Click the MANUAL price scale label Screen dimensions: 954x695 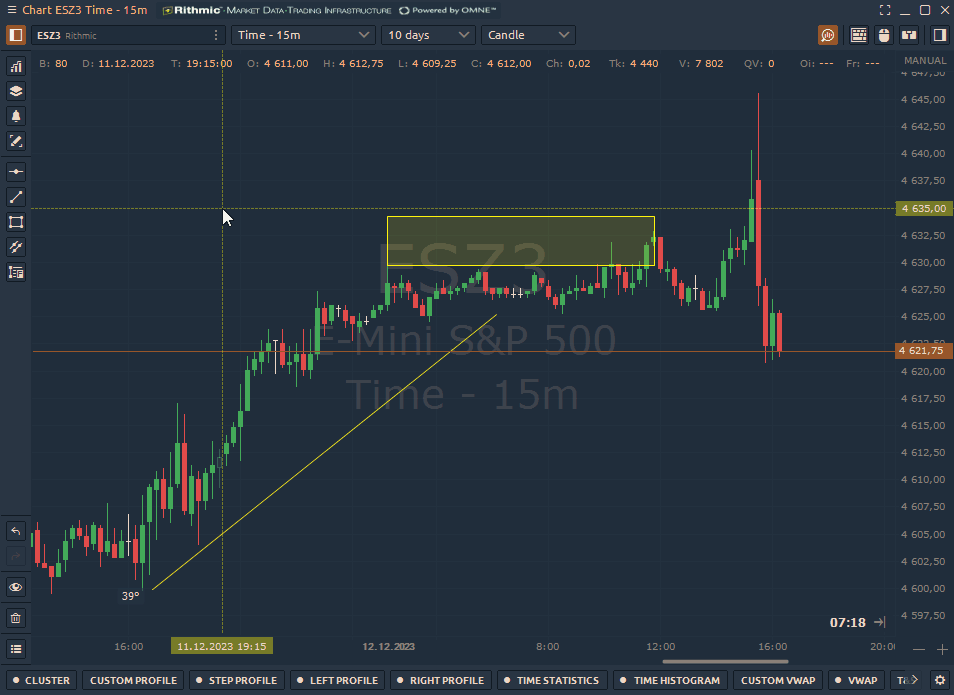[x=924, y=61]
